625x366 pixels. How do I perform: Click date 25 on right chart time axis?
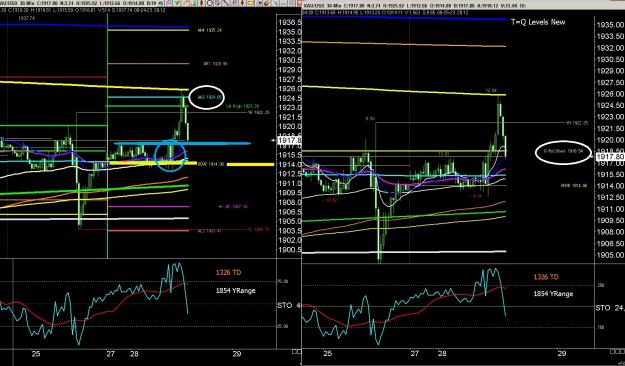pos(328,354)
